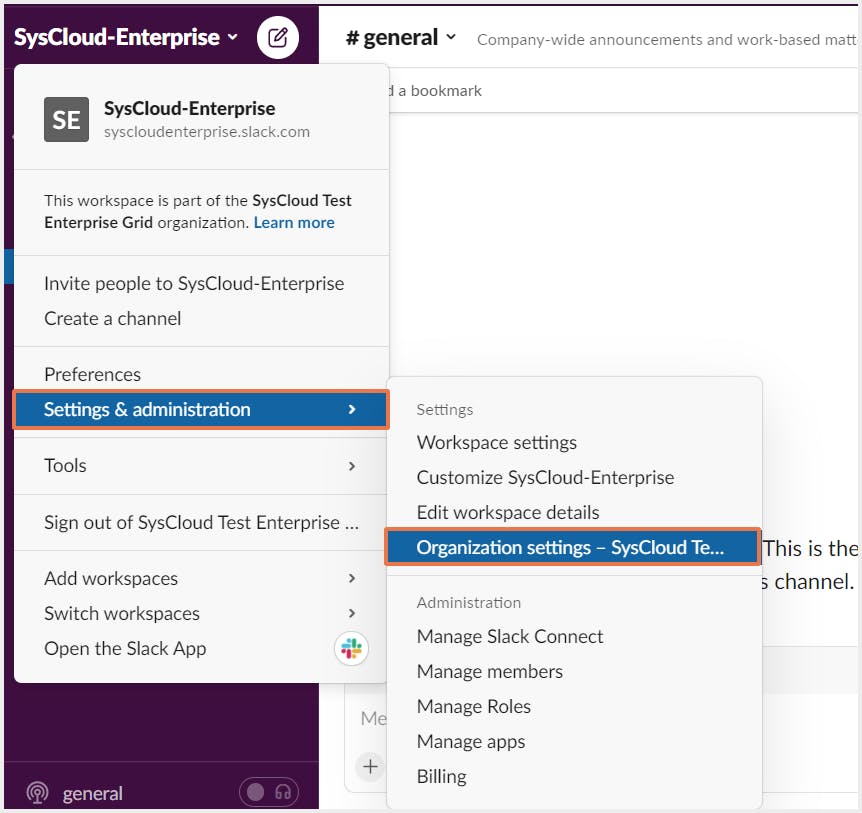Select Manage members option
The height and width of the screenshot is (813, 862).
point(490,671)
